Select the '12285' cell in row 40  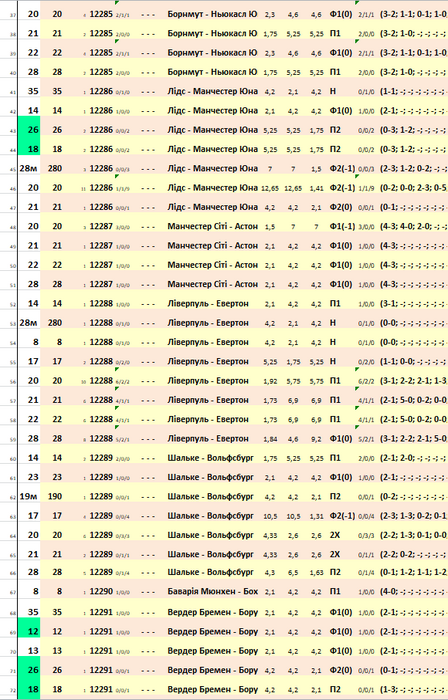click(x=101, y=72)
